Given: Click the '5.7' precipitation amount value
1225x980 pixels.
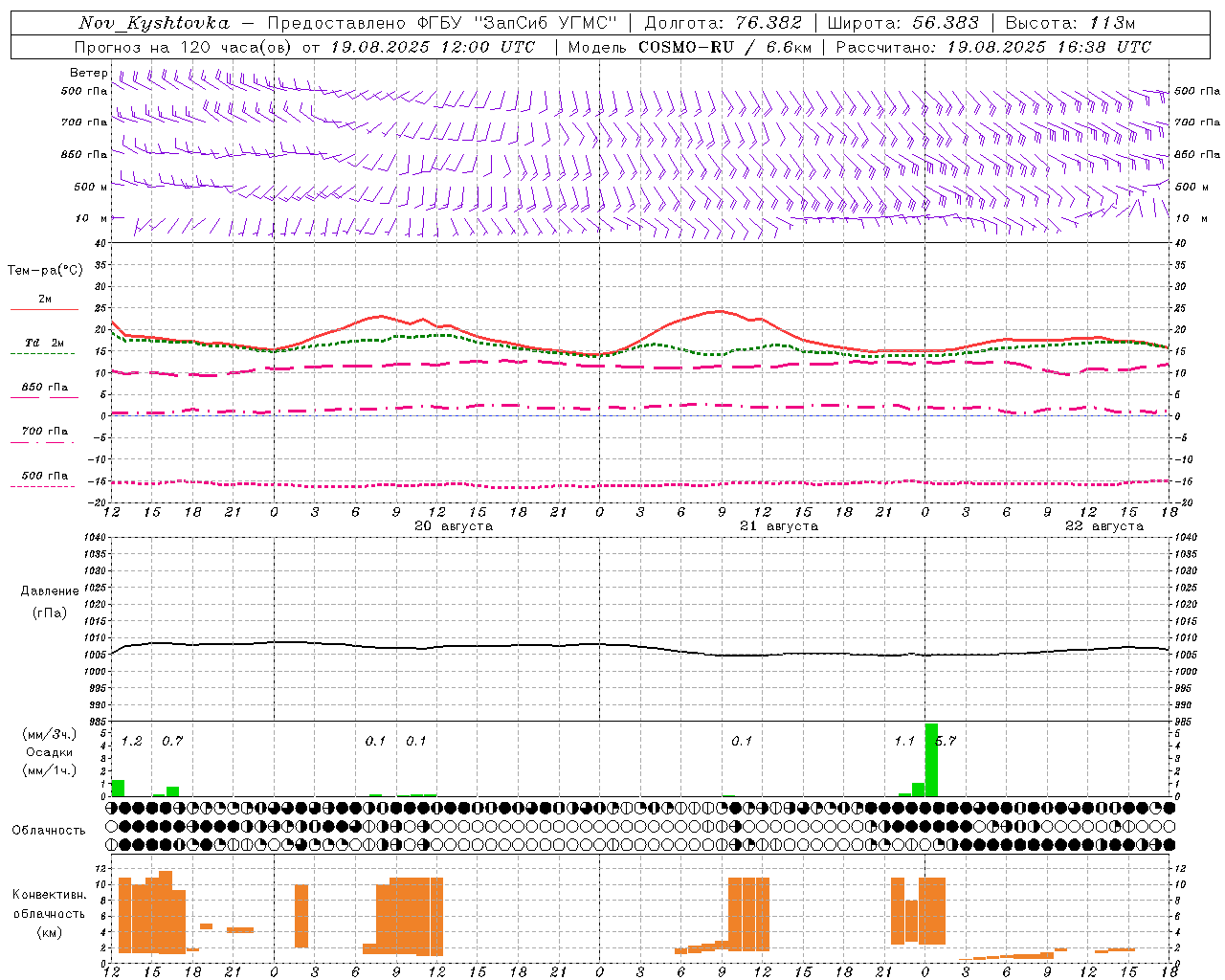Looking at the screenshot, I should point(946,741).
